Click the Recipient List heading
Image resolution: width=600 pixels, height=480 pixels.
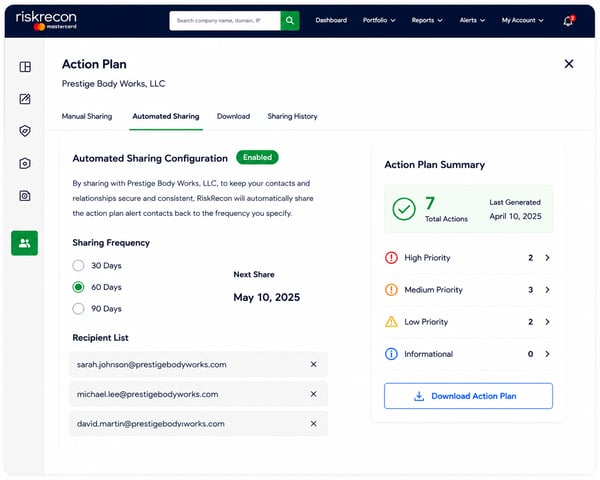click(x=100, y=338)
